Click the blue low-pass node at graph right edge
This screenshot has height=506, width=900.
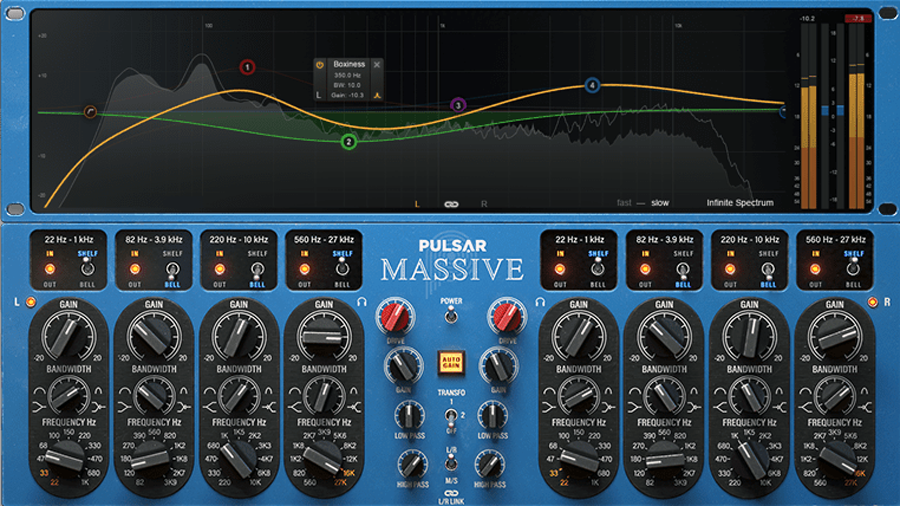[x=783, y=112]
